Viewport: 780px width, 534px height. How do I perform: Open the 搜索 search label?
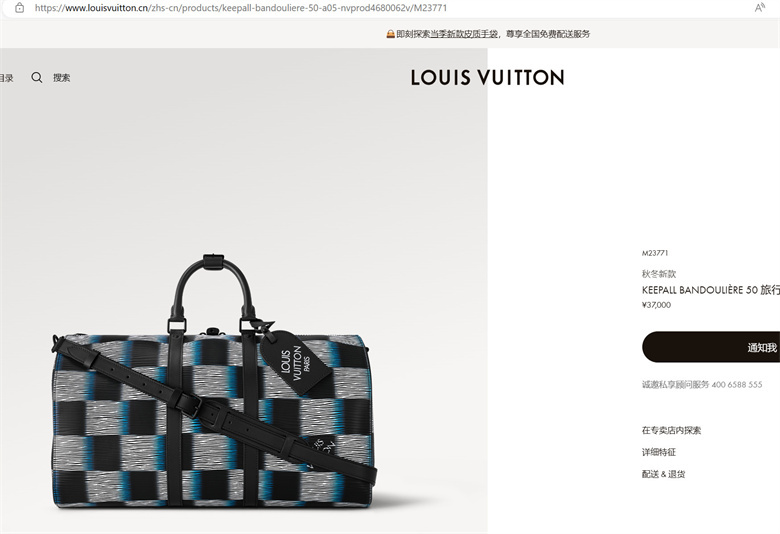point(62,78)
